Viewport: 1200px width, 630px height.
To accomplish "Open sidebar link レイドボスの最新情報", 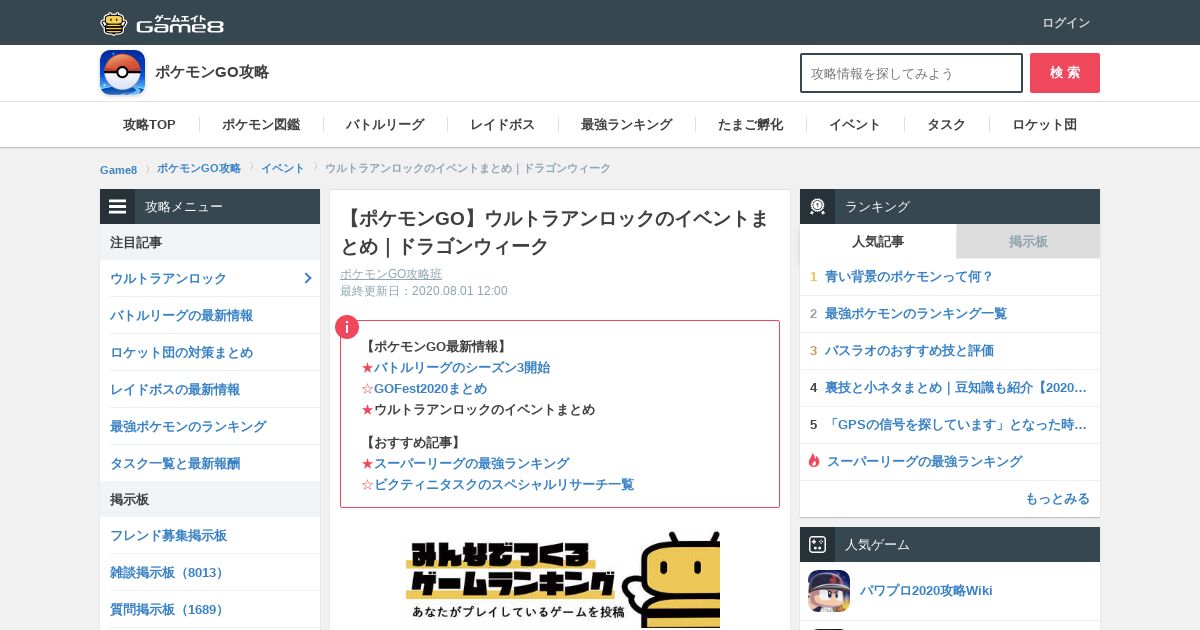I will [175, 389].
